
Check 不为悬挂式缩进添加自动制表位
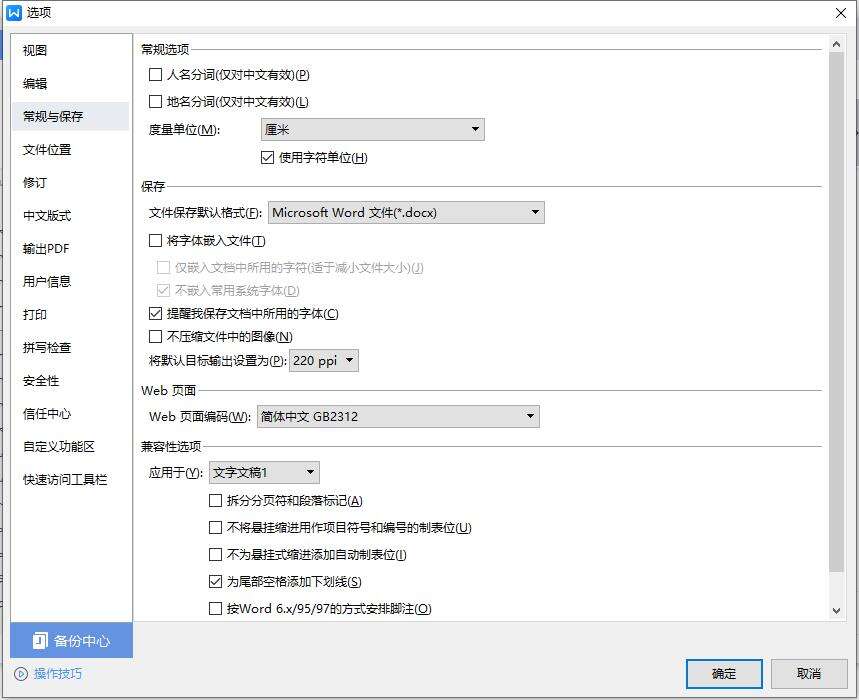click(x=215, y=554)
